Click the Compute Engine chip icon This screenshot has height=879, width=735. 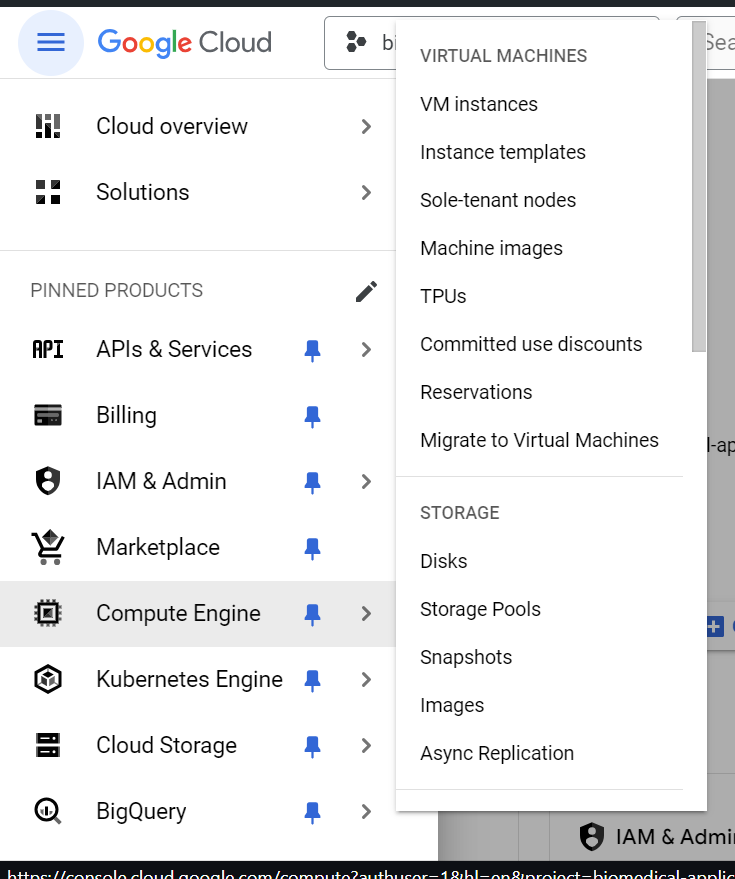48,613
